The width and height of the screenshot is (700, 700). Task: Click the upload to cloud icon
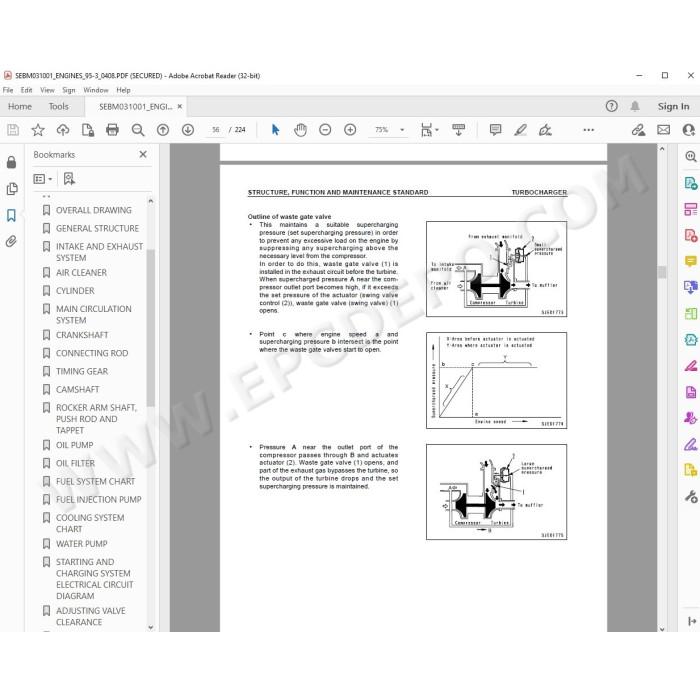pos(63,130)
